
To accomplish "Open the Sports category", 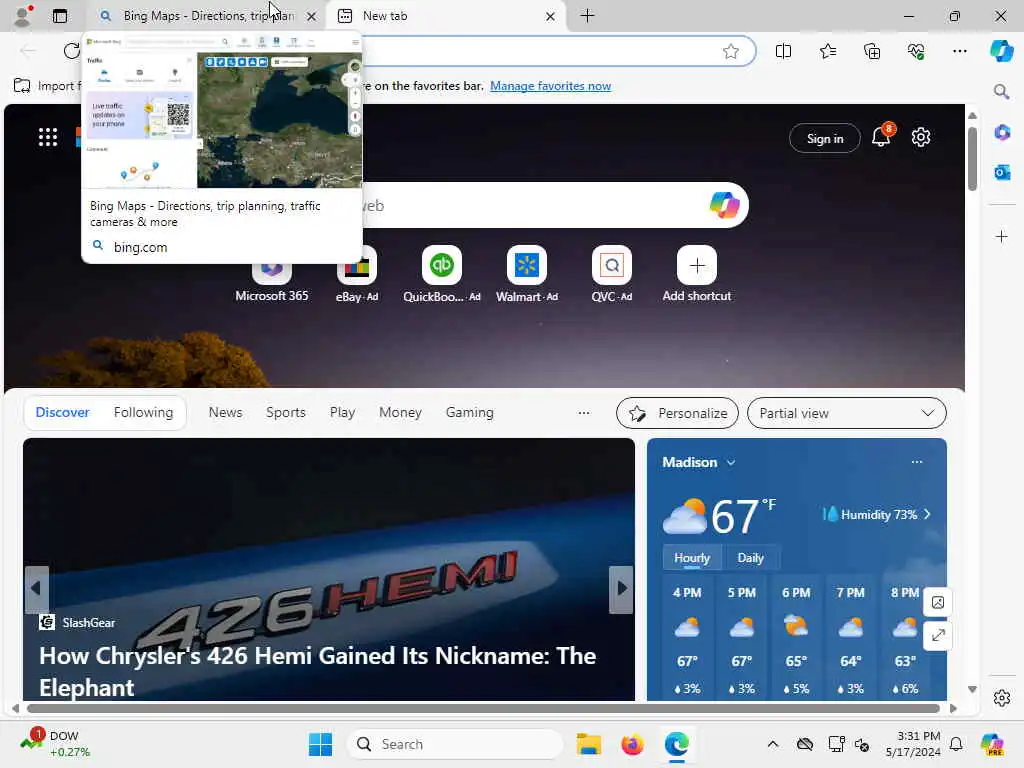I will click(x=285, y=412).
